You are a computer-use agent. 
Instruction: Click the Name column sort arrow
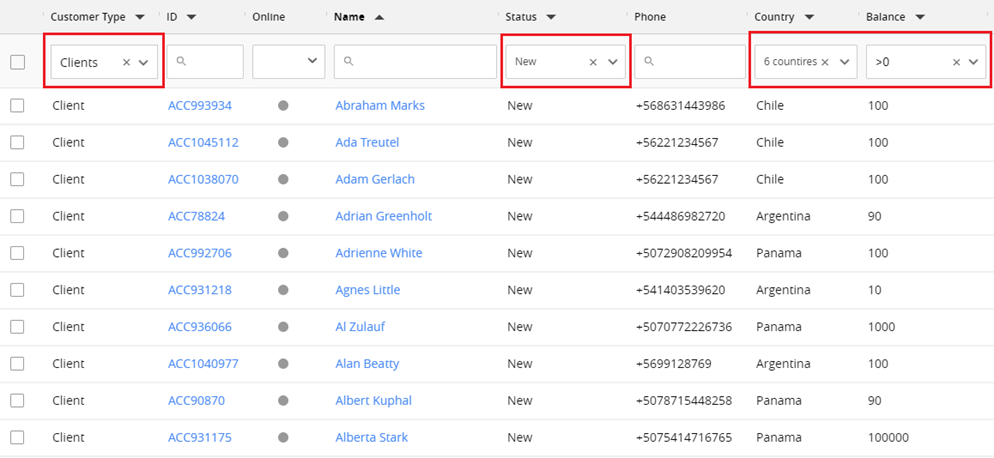(x=379, y=17)
